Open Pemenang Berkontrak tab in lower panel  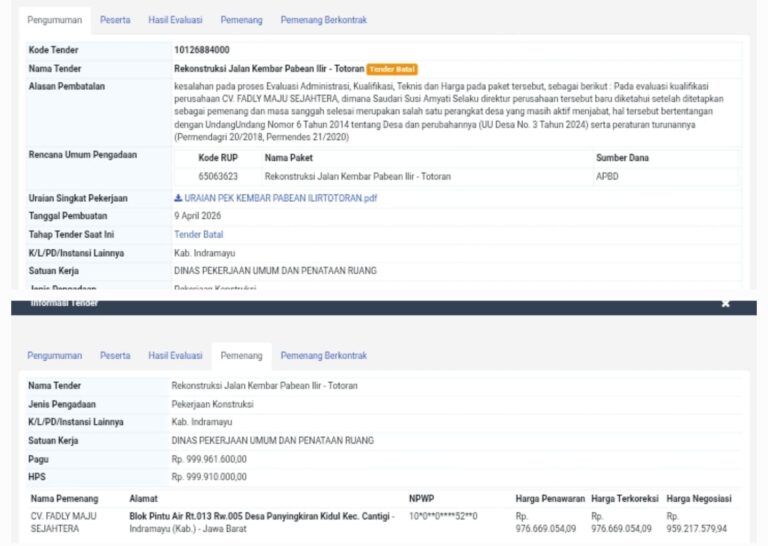pyautogui.click(x=324, y=356)
